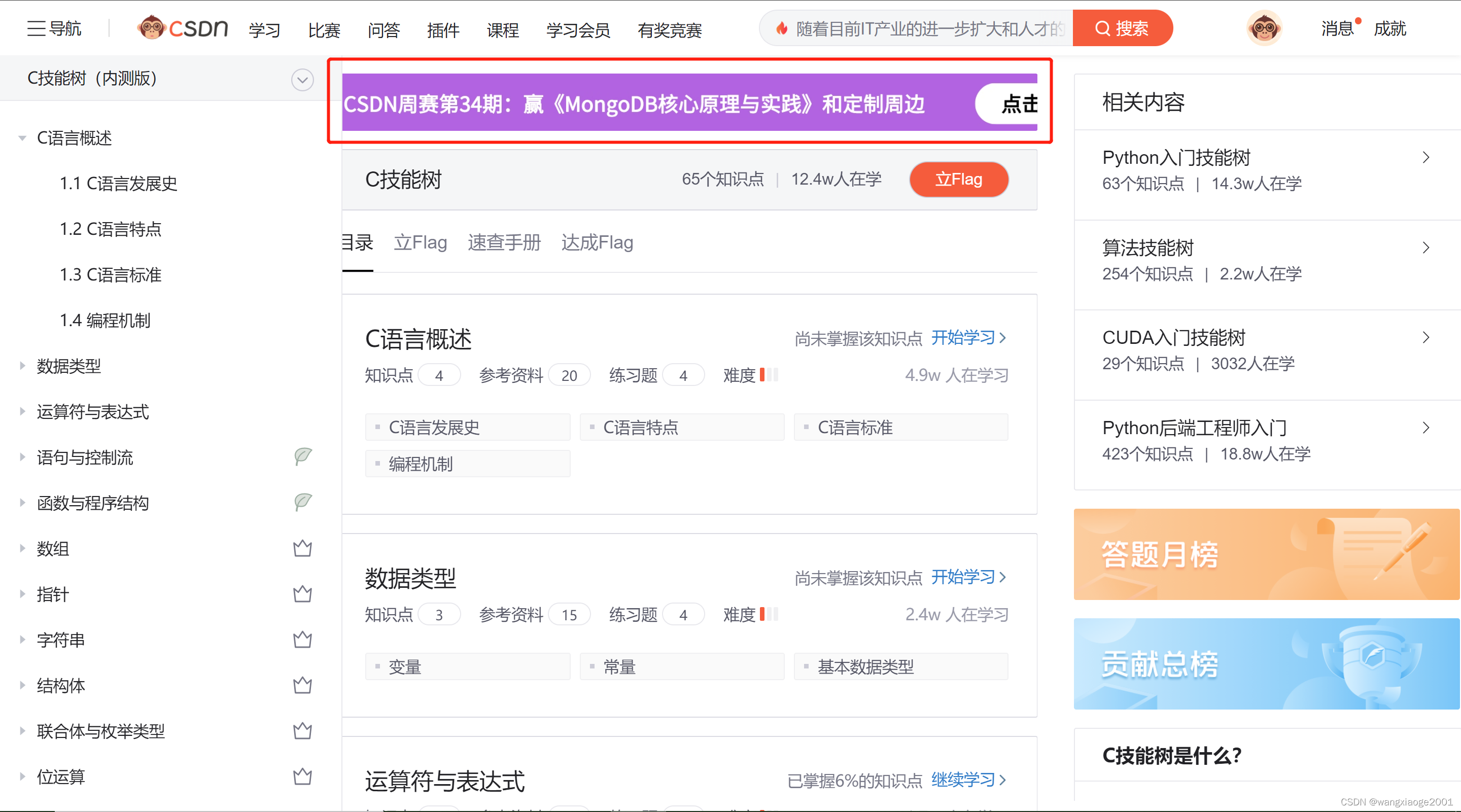
Task: Click 开始学习 for 数据类型
Action: pyautogui.click(x=969, y=577)
